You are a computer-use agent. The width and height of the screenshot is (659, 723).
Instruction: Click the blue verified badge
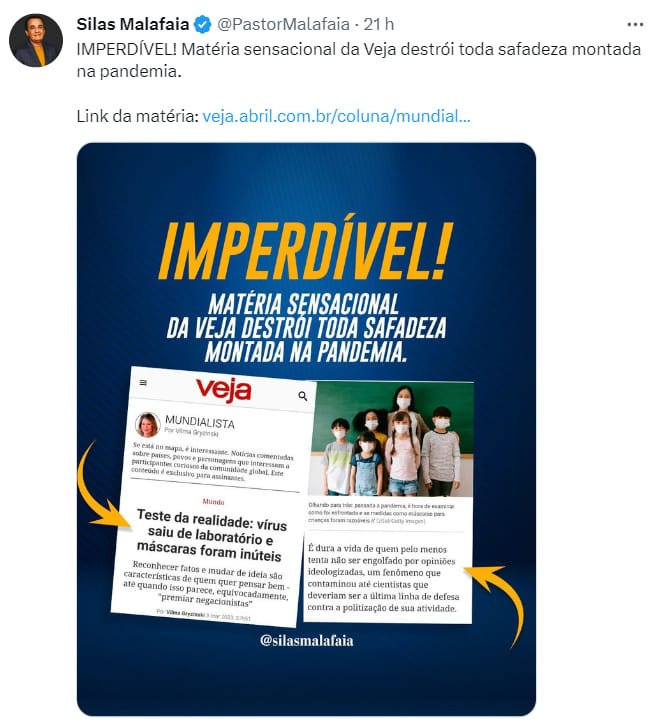click(202, 24)
